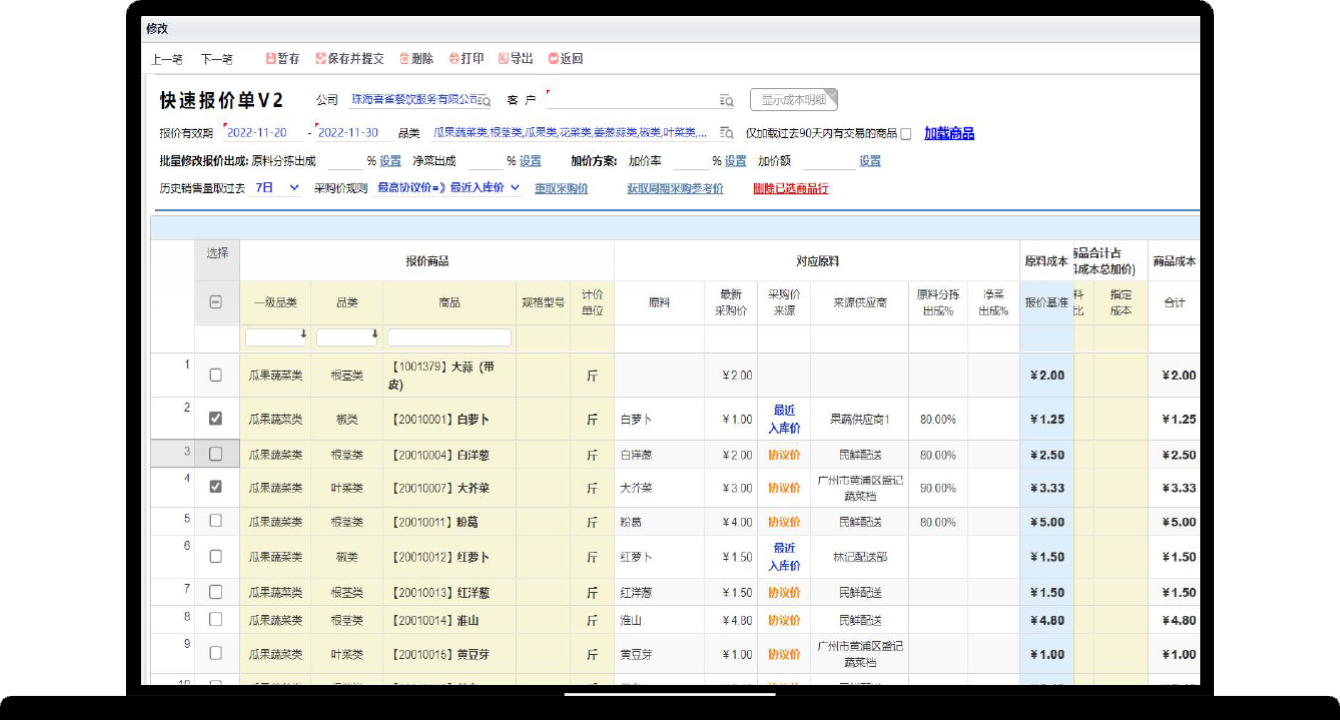Click the 重取采购价 link

tap(561, 188)
